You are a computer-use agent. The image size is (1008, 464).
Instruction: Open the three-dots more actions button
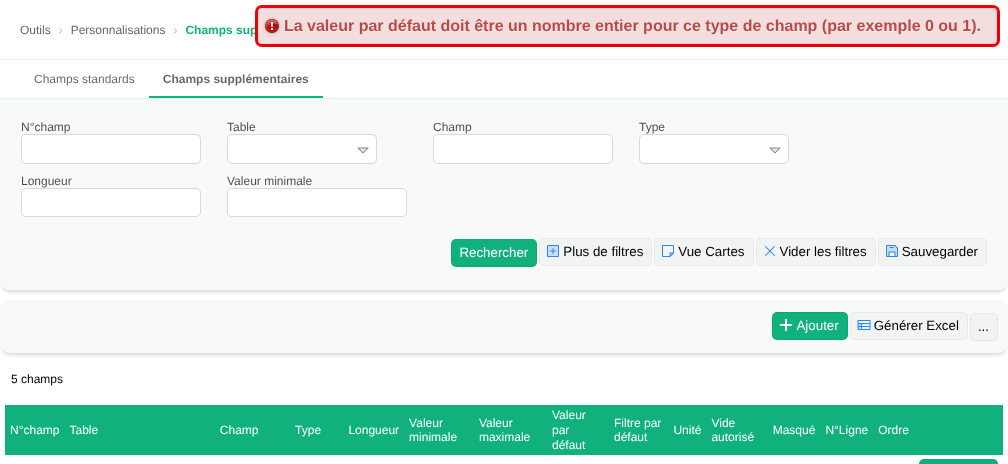(984, 326)
